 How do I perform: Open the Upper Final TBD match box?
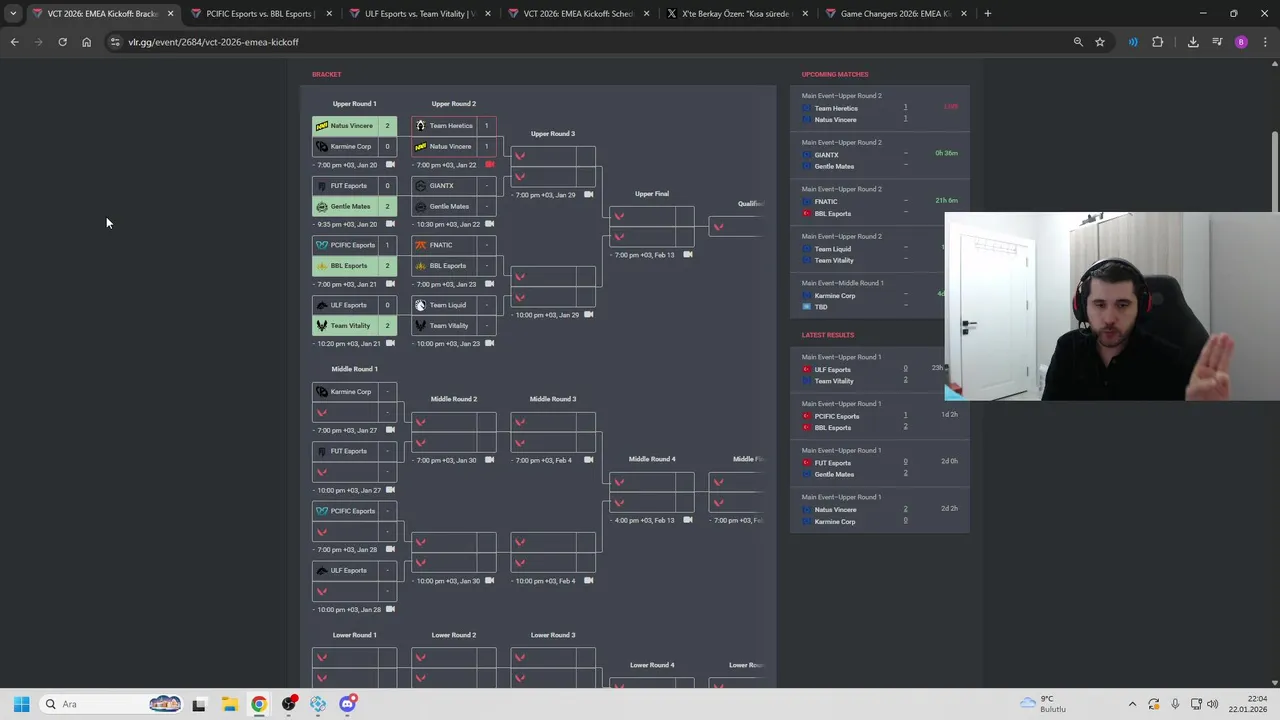pyautogui.click(x=652, y=226)
